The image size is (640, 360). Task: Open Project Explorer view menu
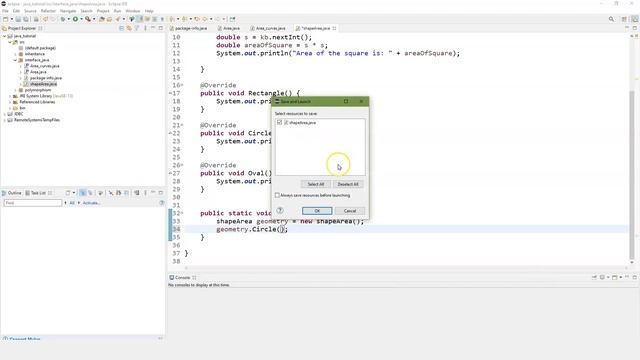point(145,28)
